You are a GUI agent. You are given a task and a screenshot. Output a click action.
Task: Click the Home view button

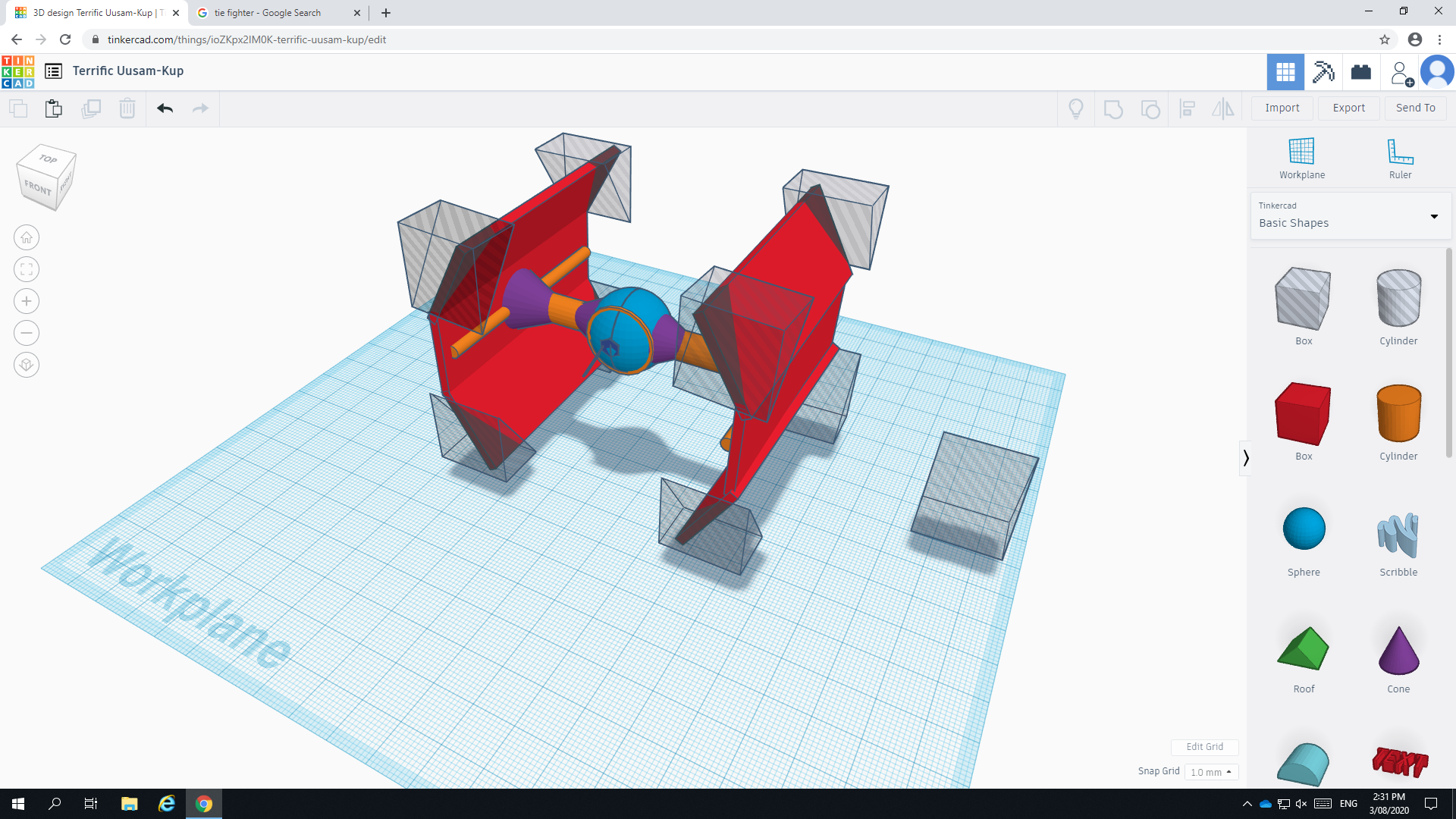click(x=27, y=237)
